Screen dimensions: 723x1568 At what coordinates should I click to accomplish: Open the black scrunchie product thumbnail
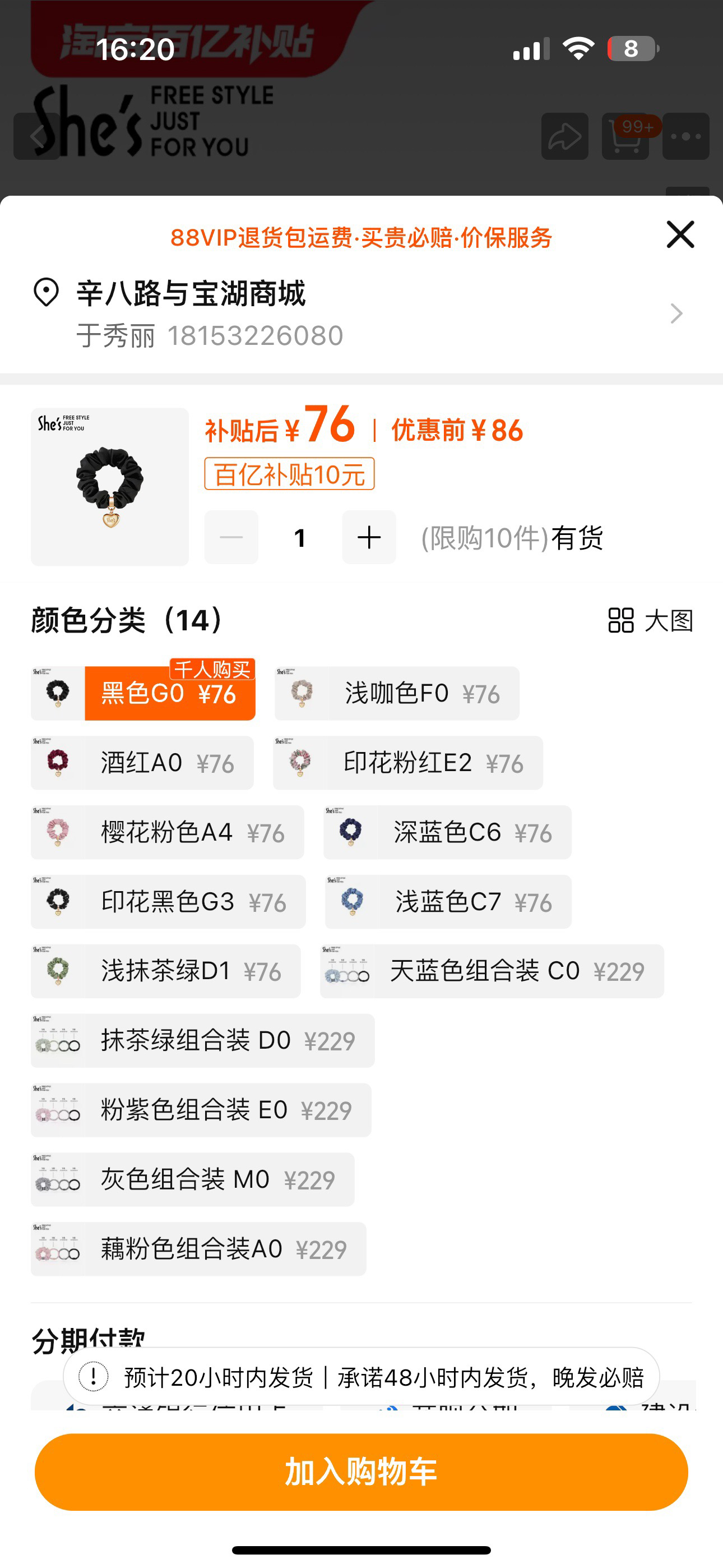(110, 486)
